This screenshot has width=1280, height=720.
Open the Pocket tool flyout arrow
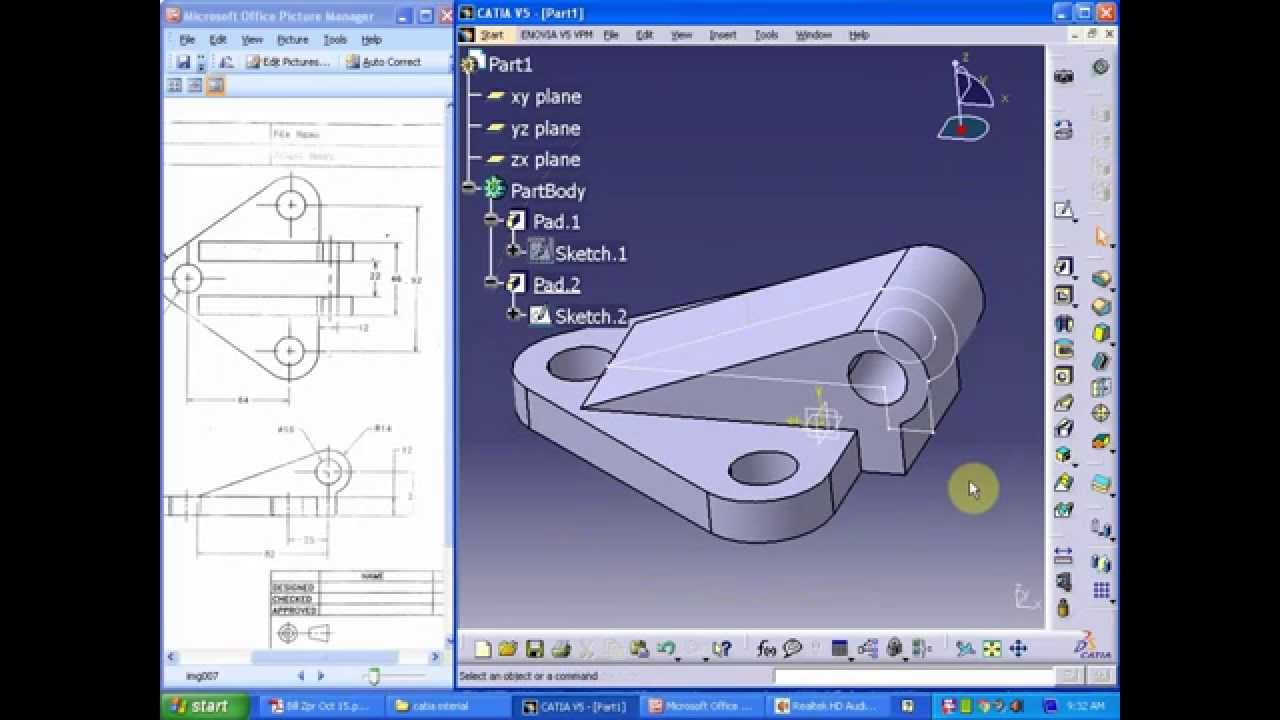tap(1076, 305)
